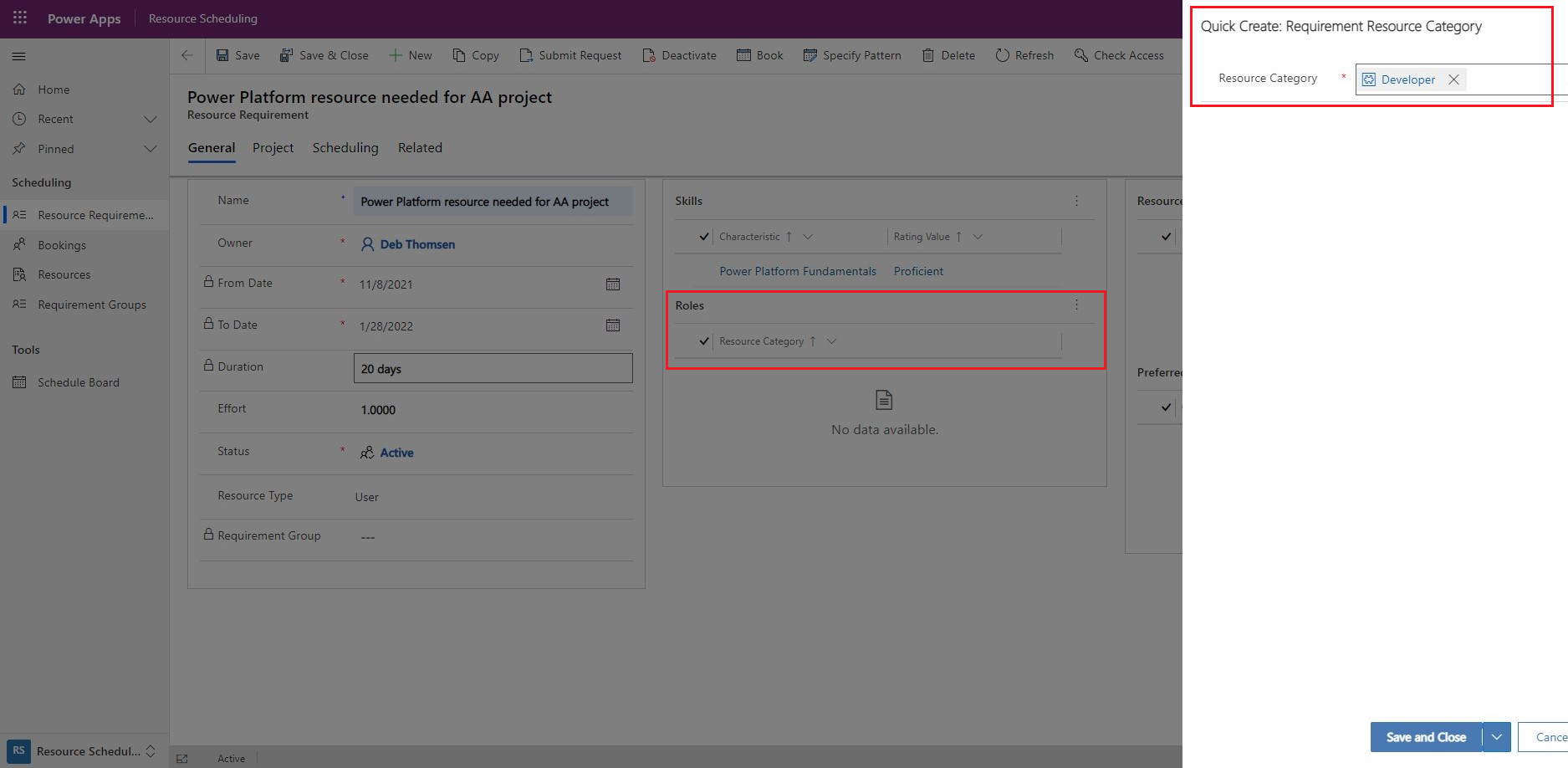
Task: Click the Name input field
Action: click(493, 202)
